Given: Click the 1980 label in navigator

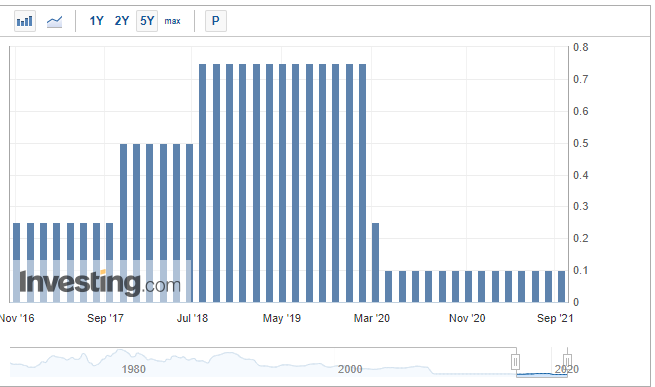Looking at the screenshot, I should click(134, 369).
